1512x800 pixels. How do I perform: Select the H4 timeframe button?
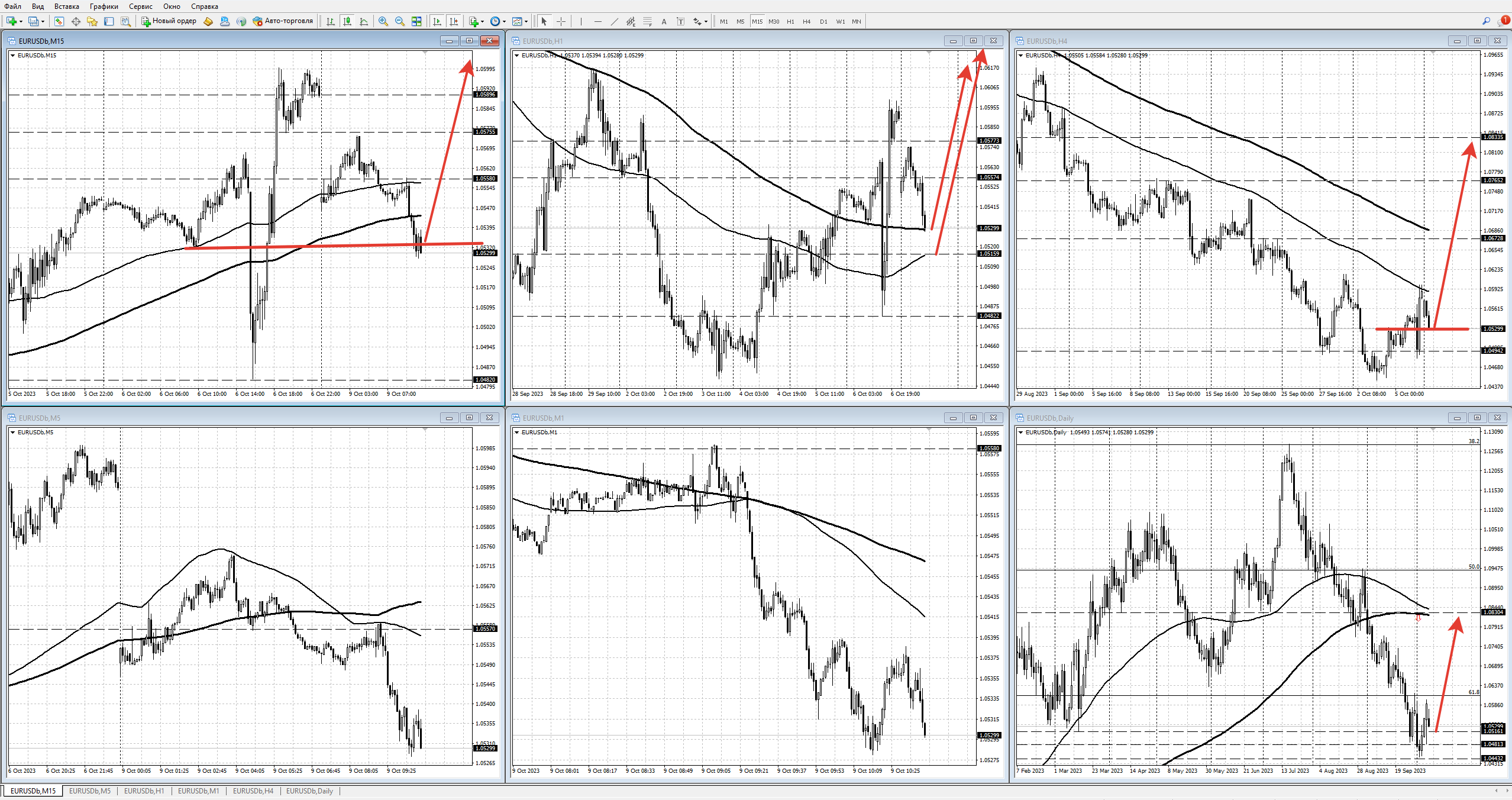806,21
